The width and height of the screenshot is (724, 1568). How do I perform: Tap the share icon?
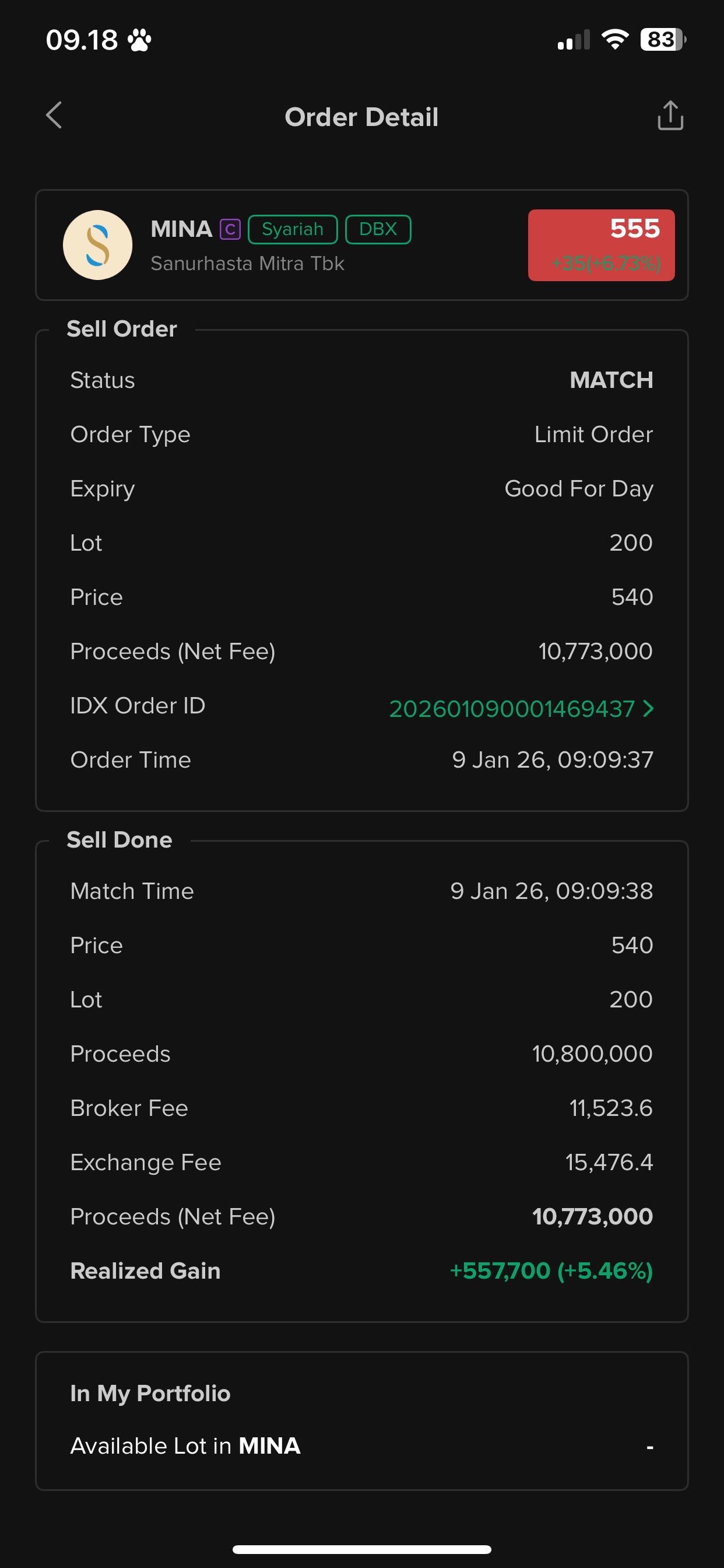point(670,116)
